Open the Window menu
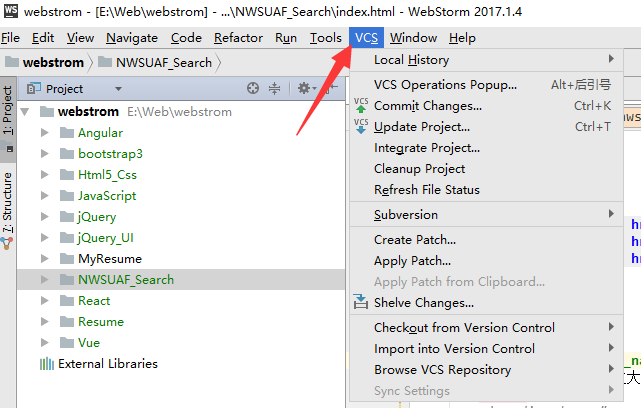641x408 pixels. 413,38
